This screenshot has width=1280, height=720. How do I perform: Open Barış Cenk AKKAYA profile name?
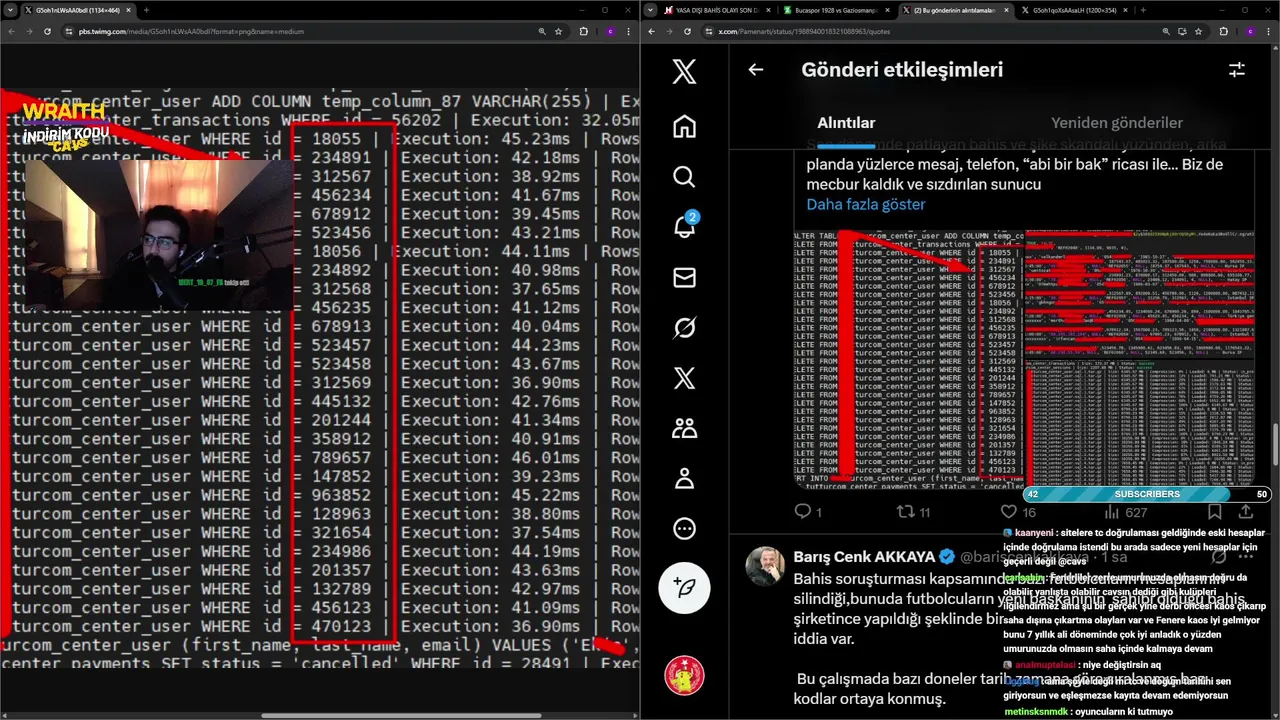(x=864, y=557)
